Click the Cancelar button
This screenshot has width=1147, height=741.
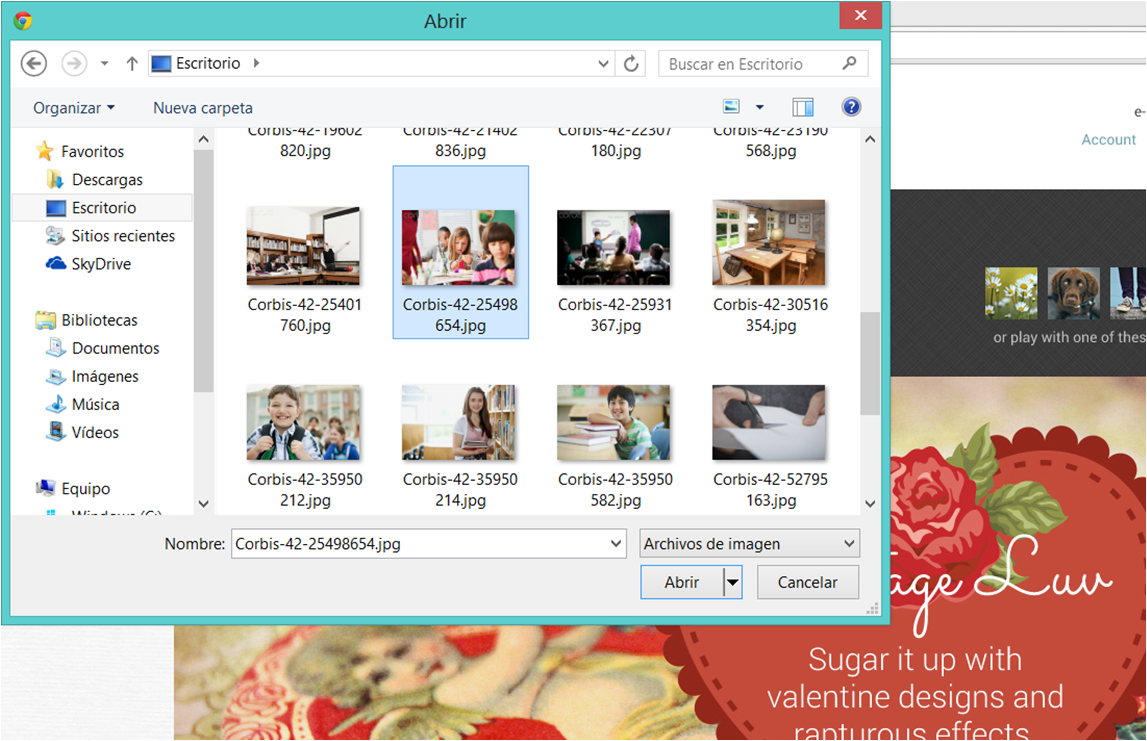pos(808,582)
